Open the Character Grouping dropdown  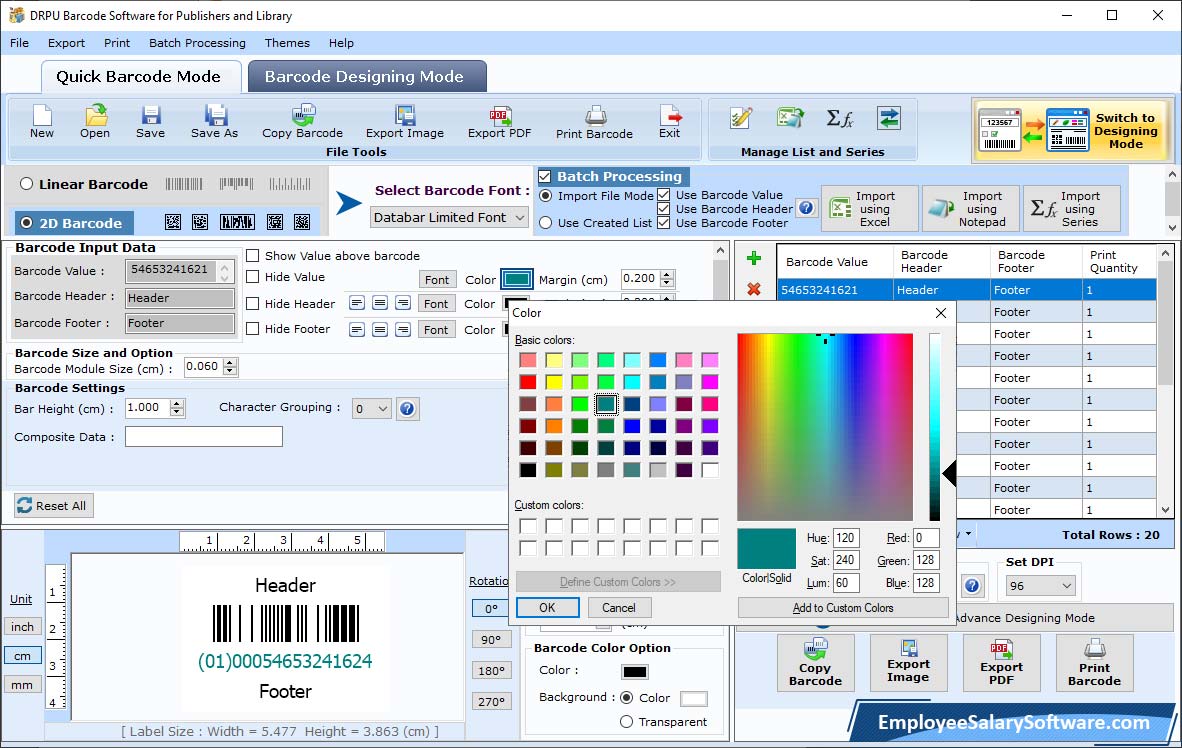point(372,409)
